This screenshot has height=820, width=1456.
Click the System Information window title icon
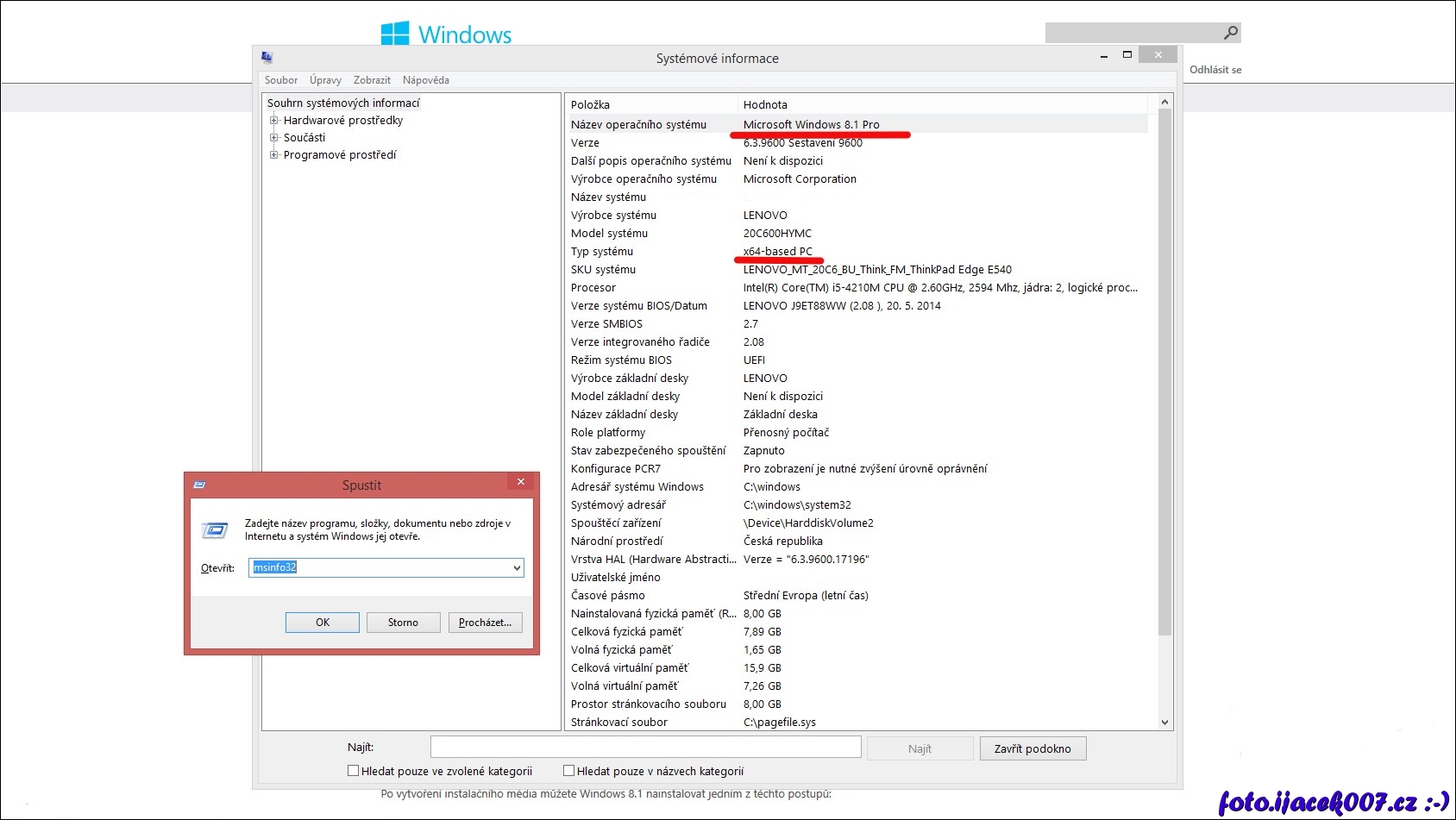click(267, 57)
